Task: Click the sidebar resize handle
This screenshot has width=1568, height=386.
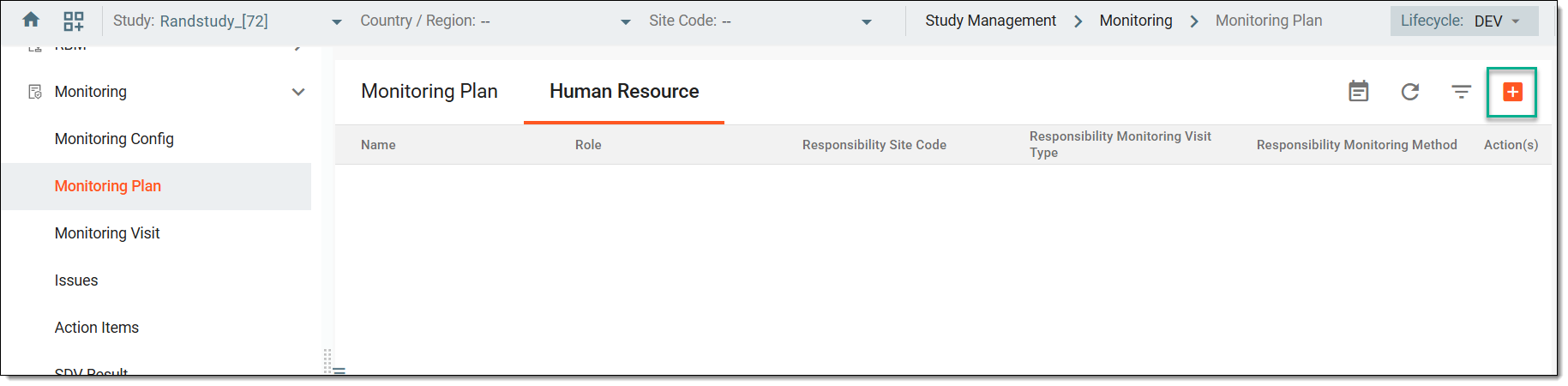Action: point(327,361)
